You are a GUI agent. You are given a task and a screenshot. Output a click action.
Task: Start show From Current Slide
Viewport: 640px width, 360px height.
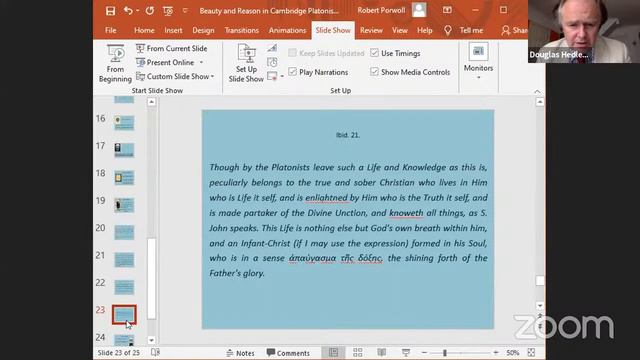click(171, 48)
